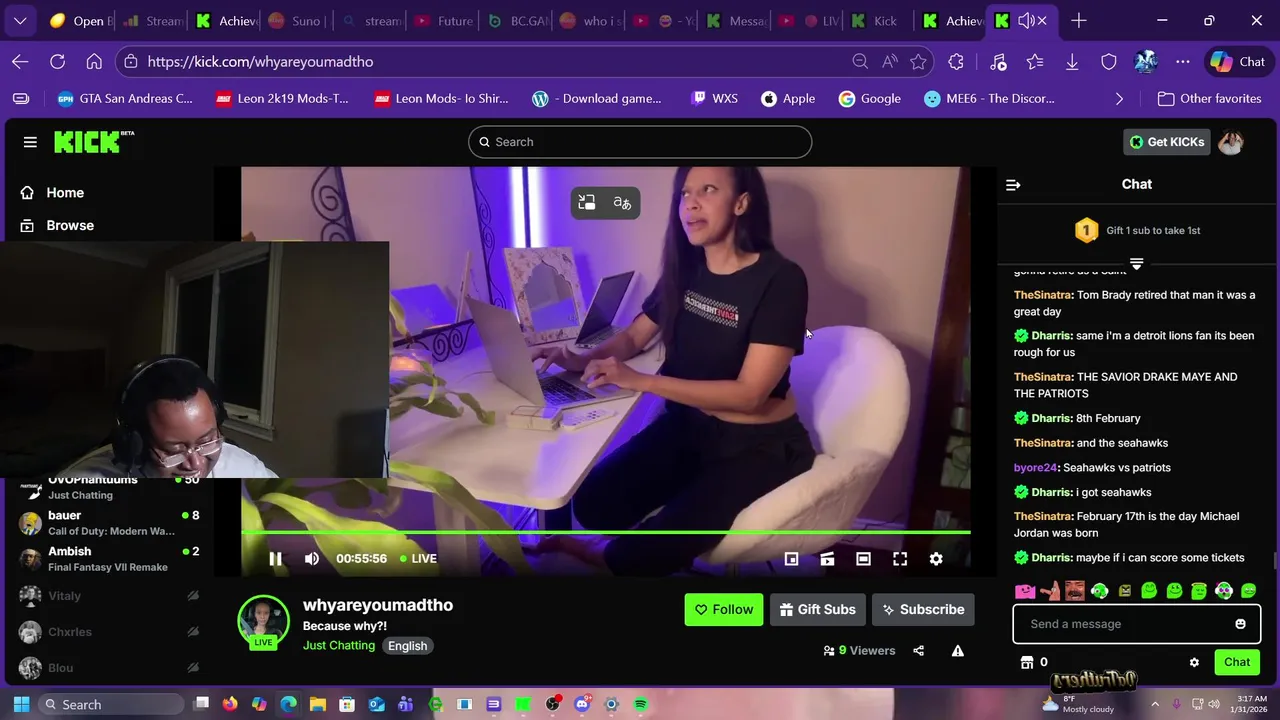
Task: Subscribe to whyareyoumadtho
Action: tap(923, 609)
